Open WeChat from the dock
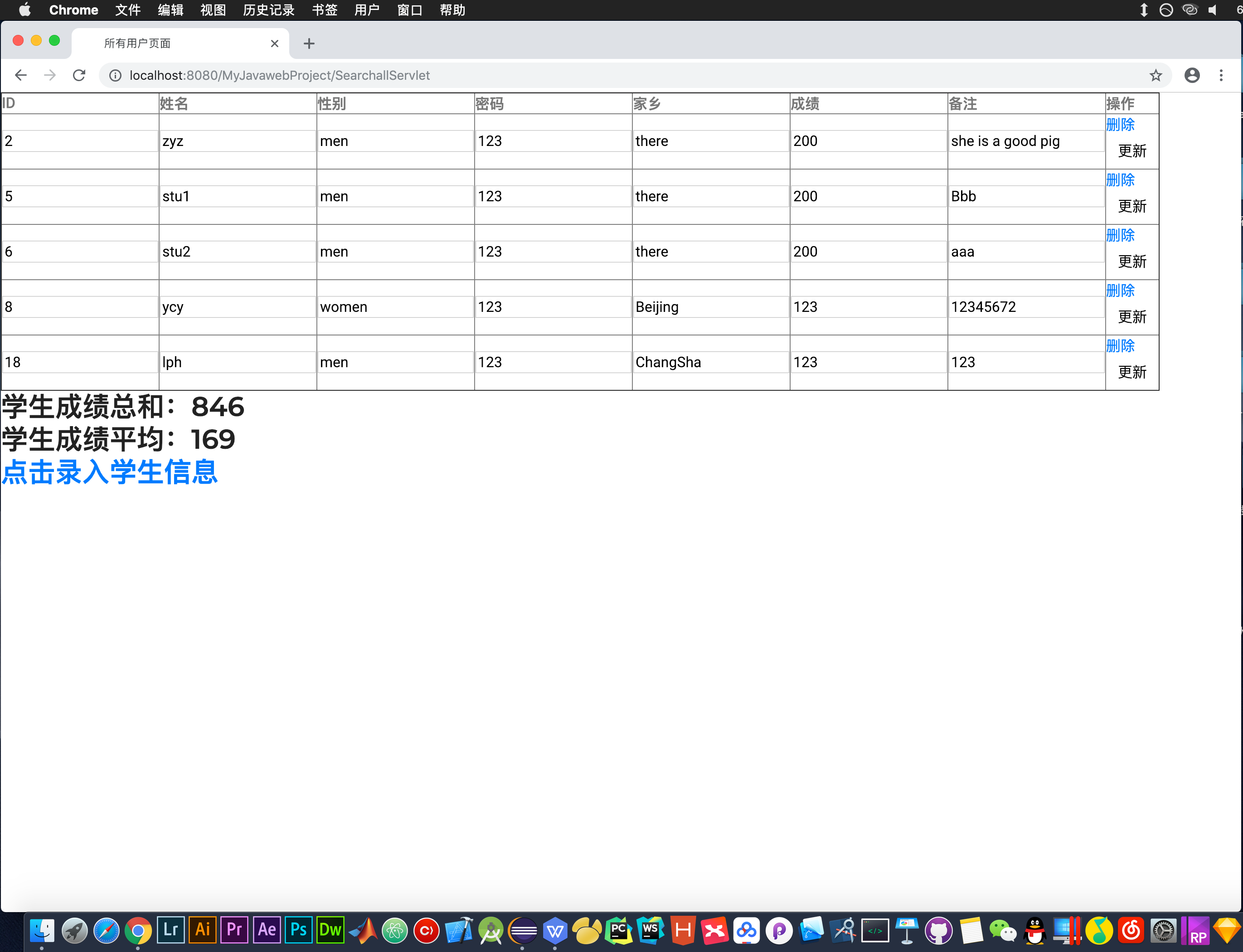 click(x=1003, y=930)
